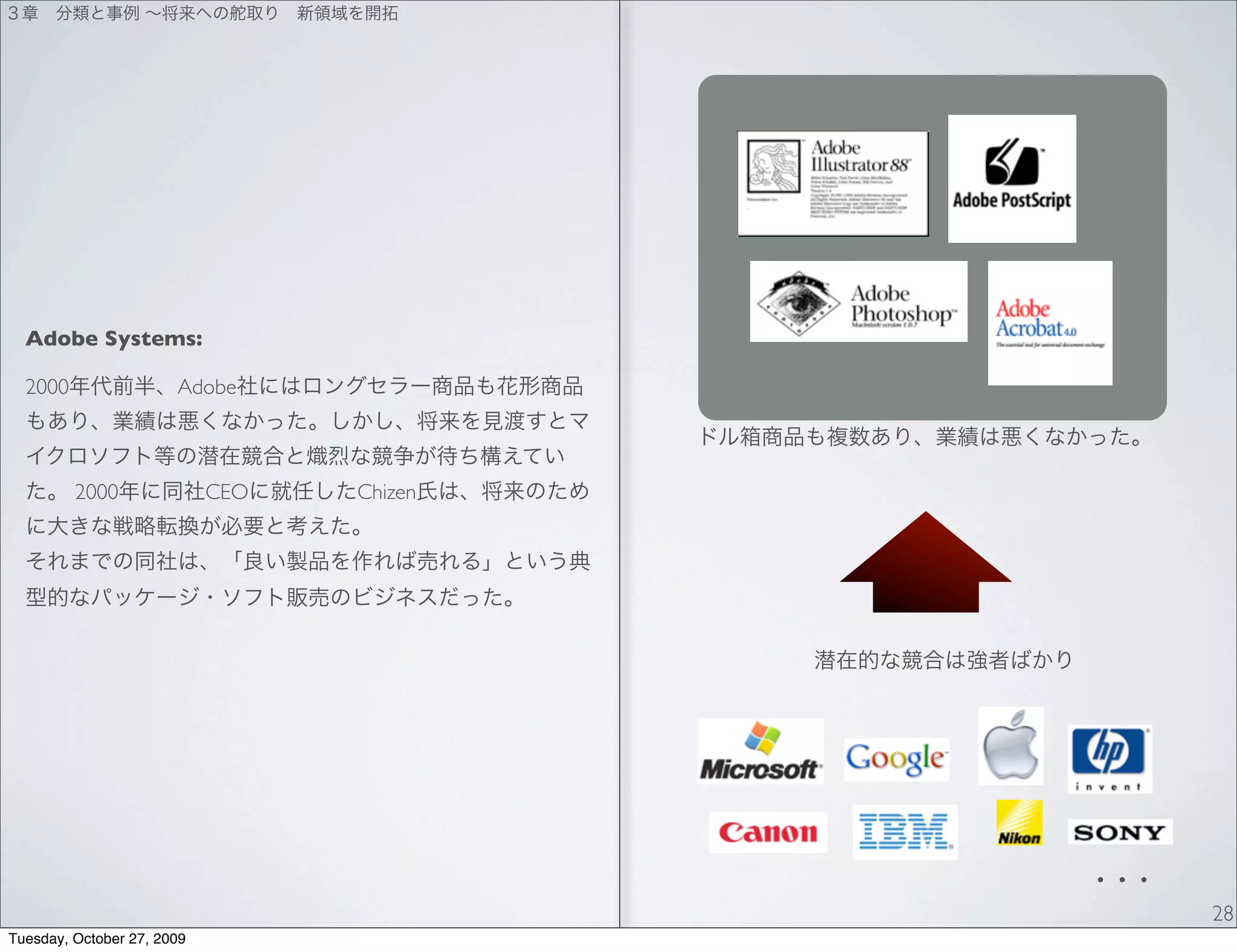This screenshot has width=1237, height=952.
Task: Click the Tuesday, October 27, 2009 date
Action: [x=97, y=939]
